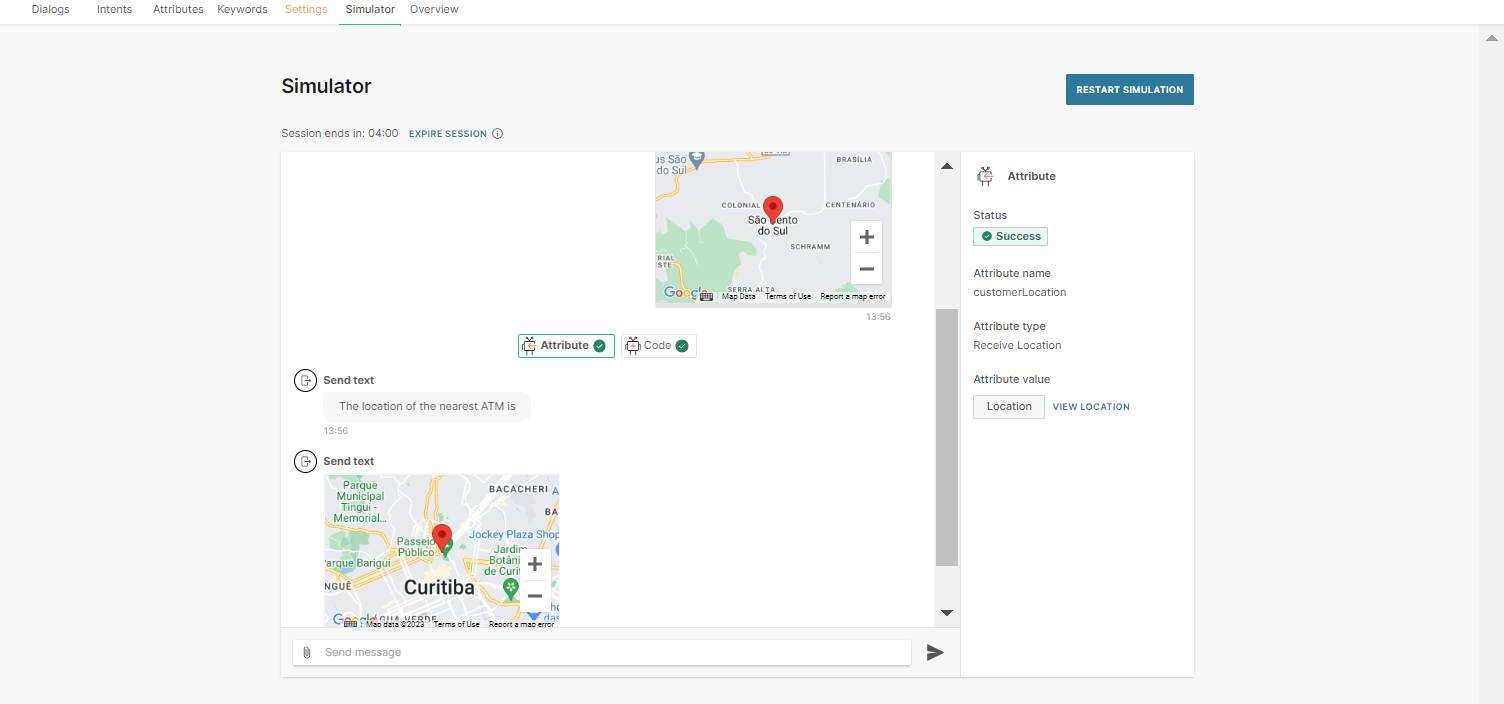Screen dimensions: 1504x704
Task: Open the Dialogs tab
Action: pyautogui.click(x=51, y=10)
